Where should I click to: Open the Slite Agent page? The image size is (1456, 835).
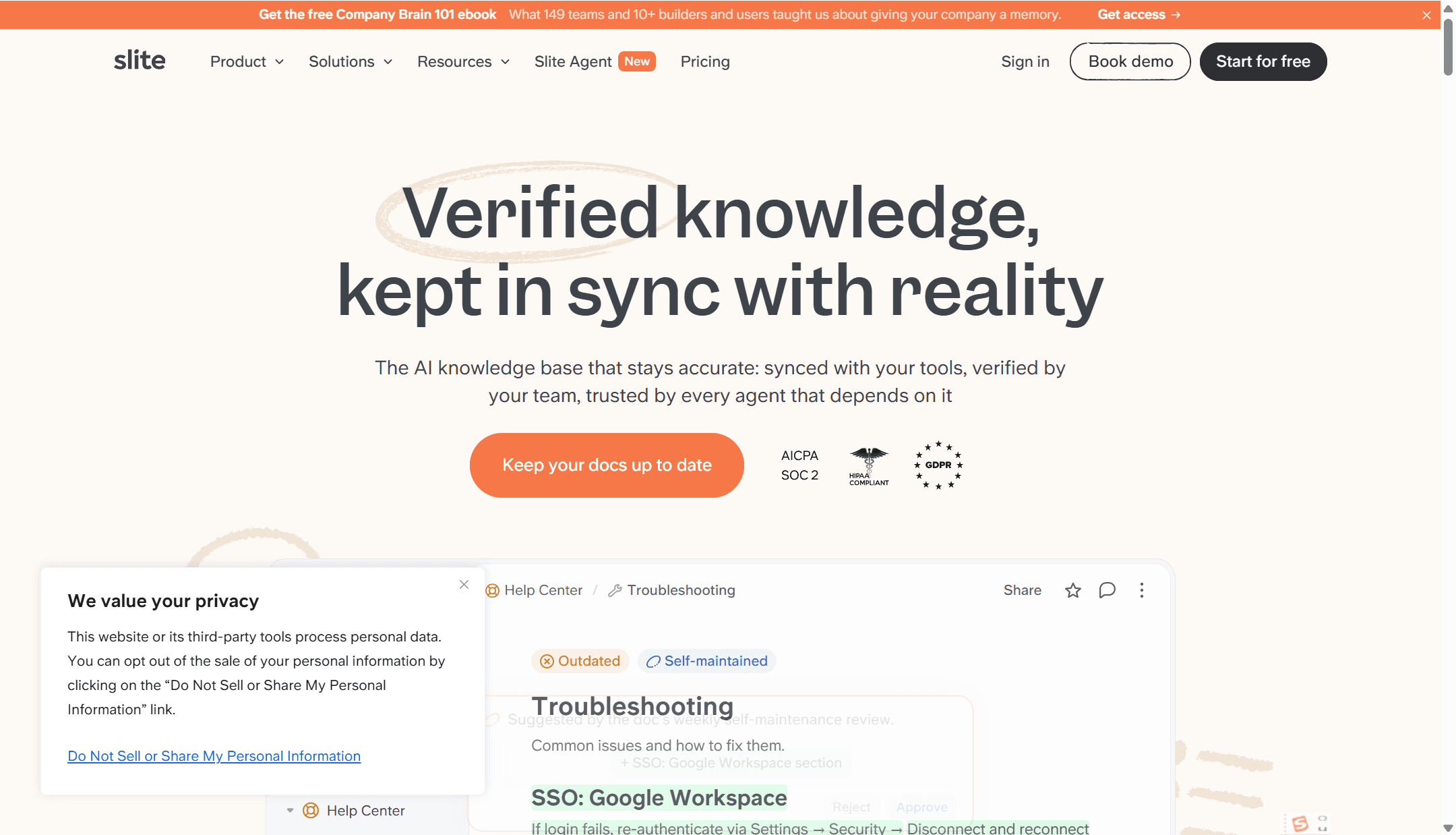click(573, 61)
